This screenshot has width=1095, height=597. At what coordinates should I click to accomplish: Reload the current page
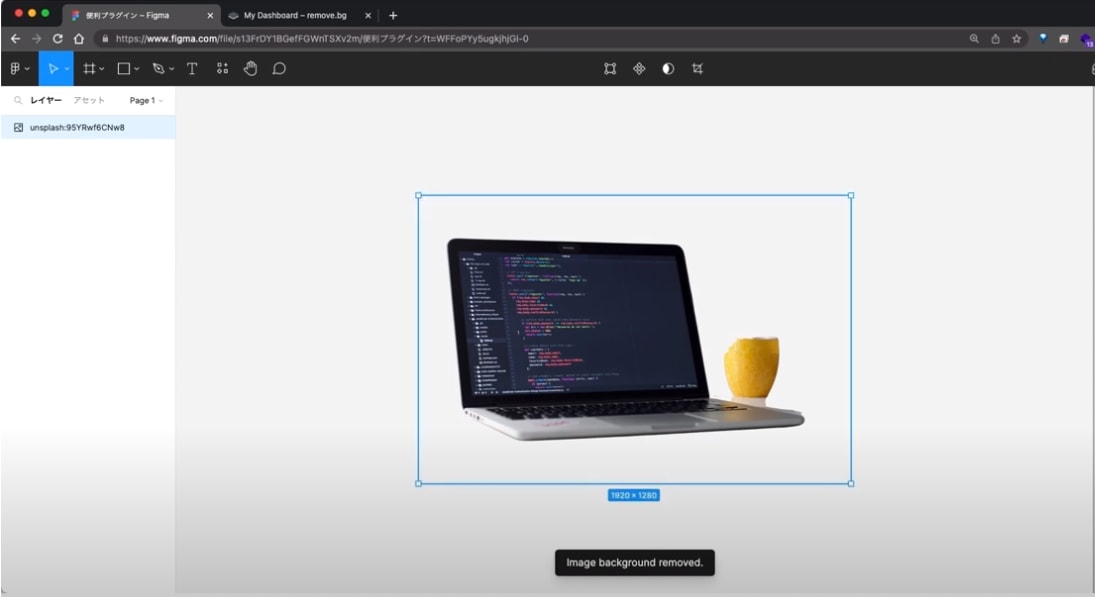[x=58, y=39]
